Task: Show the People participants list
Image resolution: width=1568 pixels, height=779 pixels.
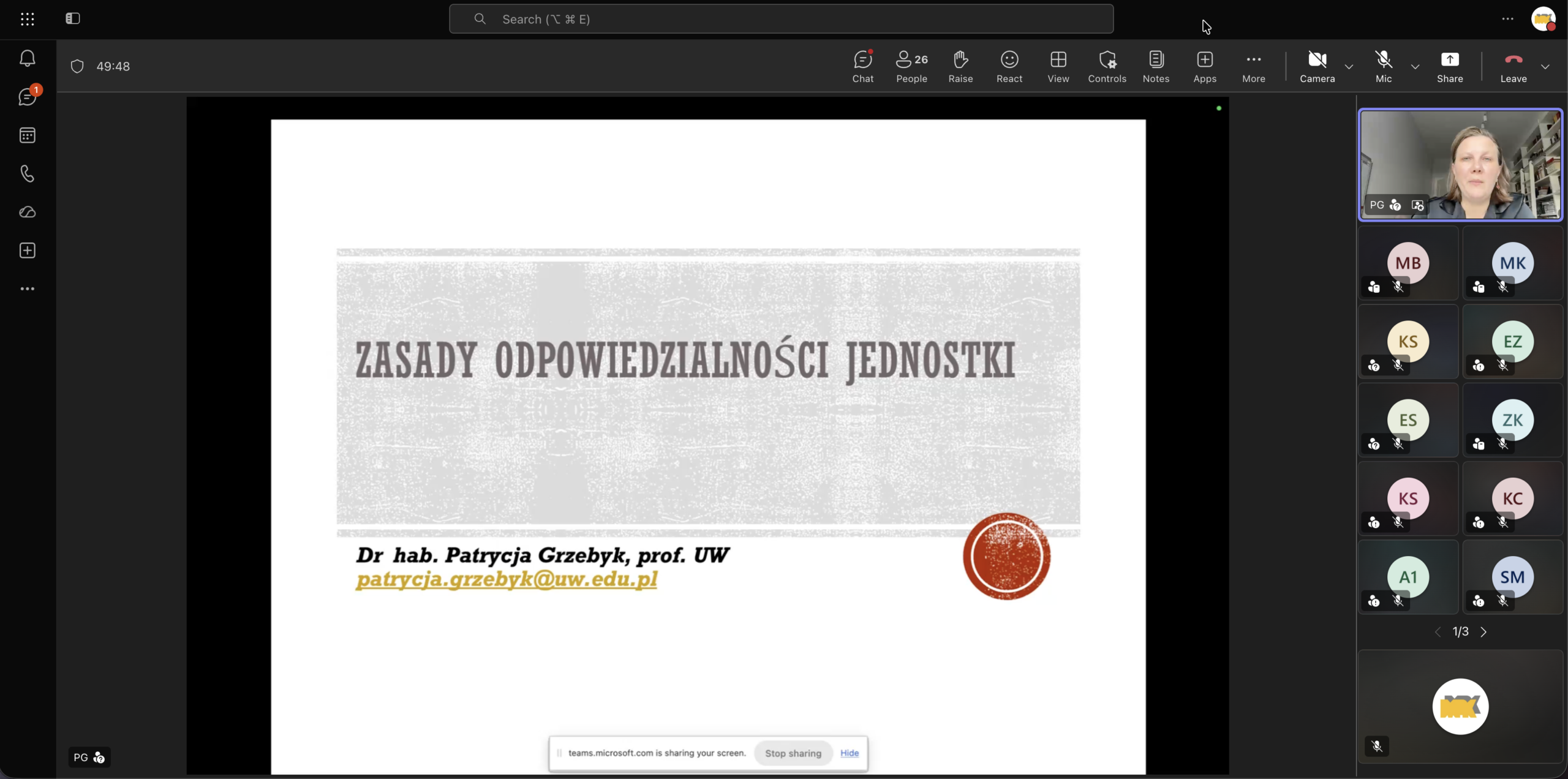Action: [x=911, y=66]
